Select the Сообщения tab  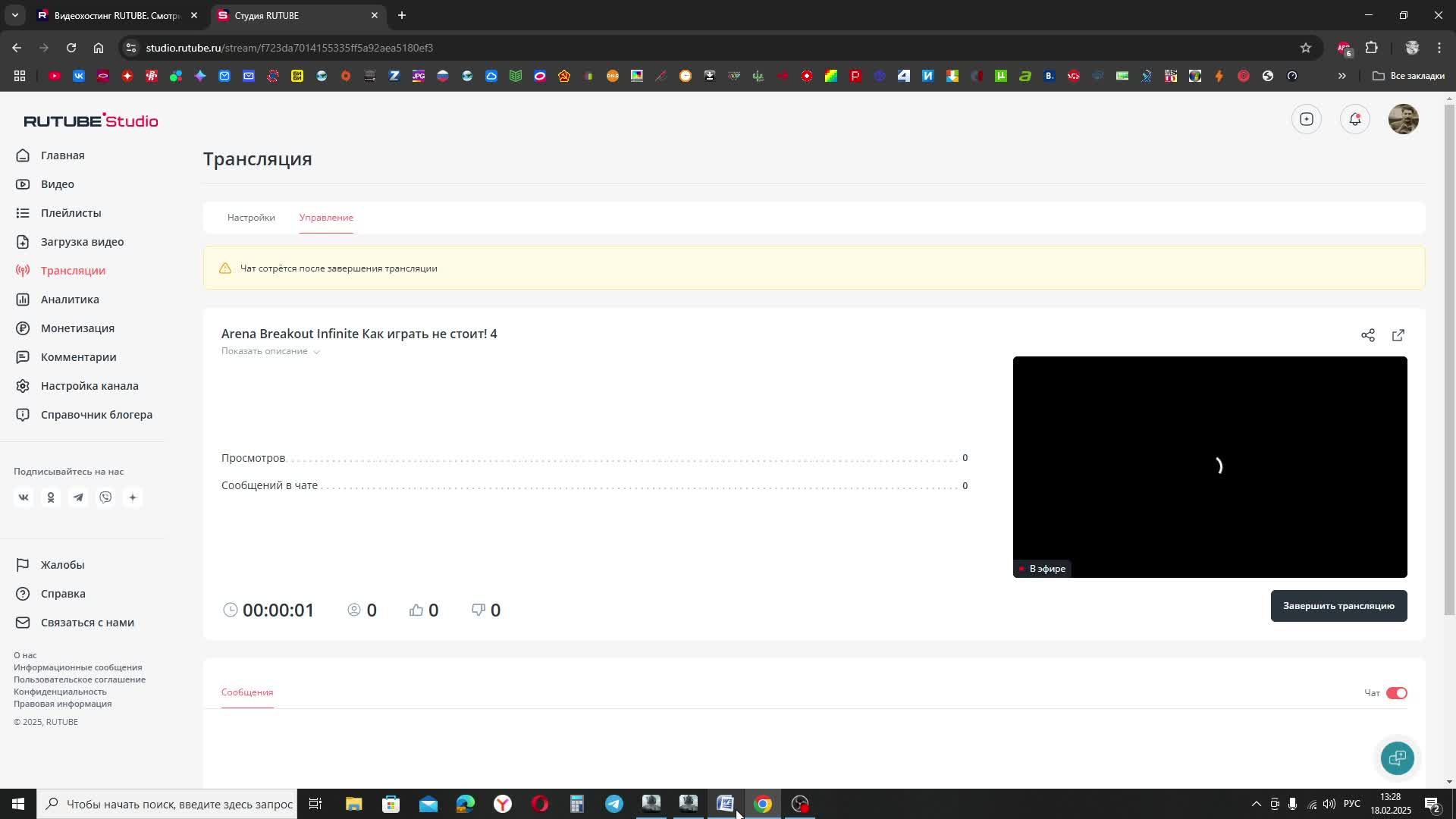pos(247,692)
